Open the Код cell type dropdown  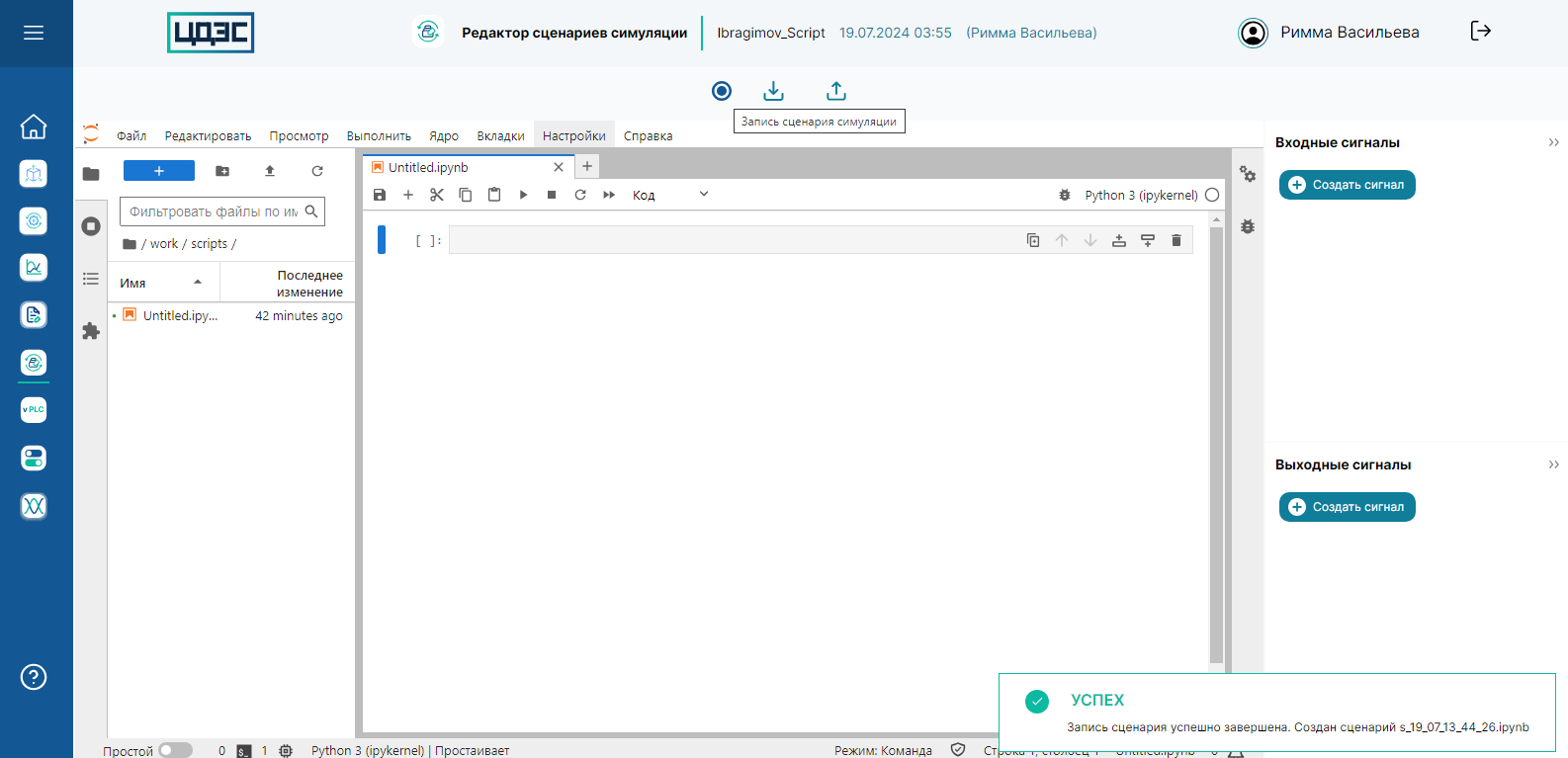click(x=670, y=195)
